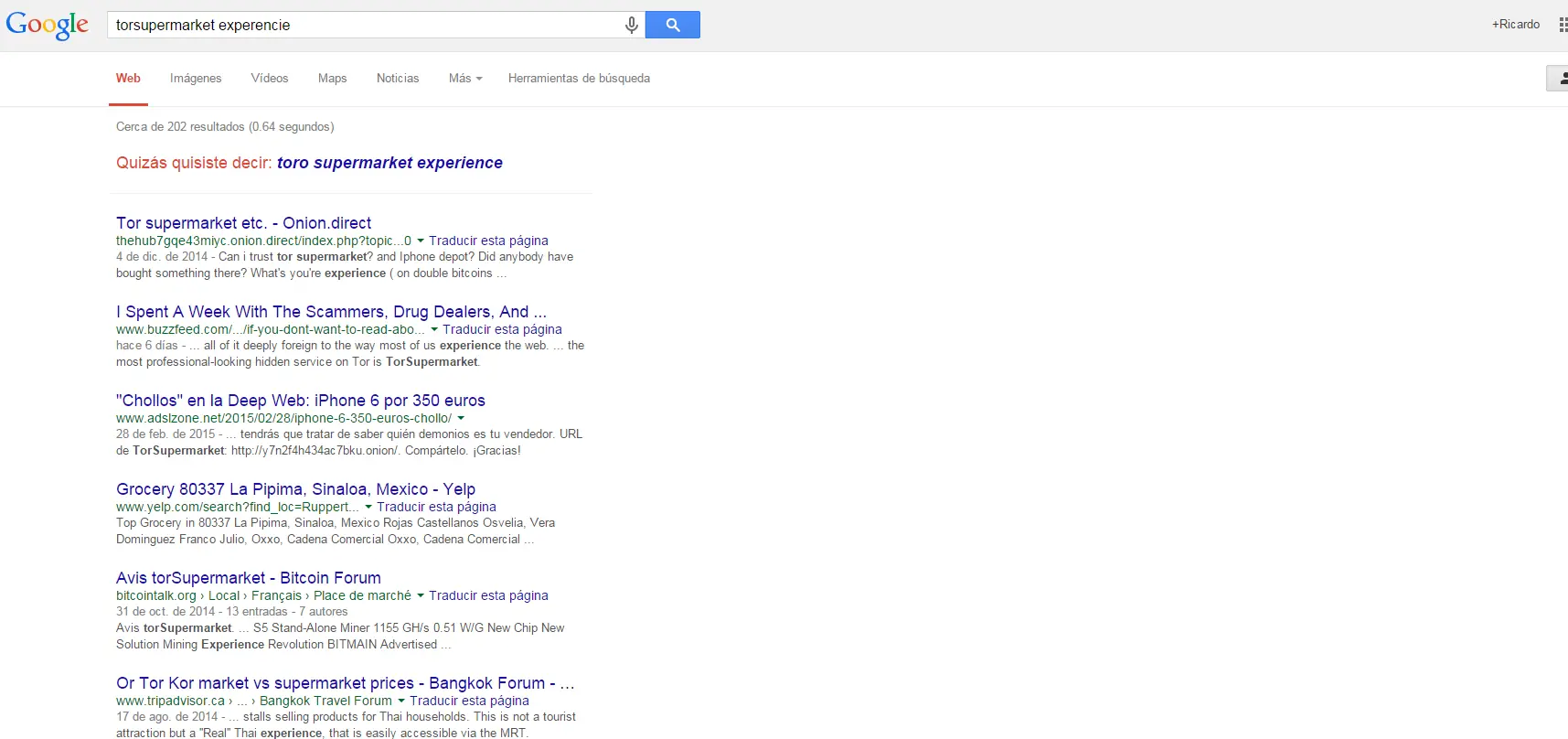Expand dropdown arrow next to bitcointalk breadcrumb
1568x739 pixels.
tap(421, 596)
